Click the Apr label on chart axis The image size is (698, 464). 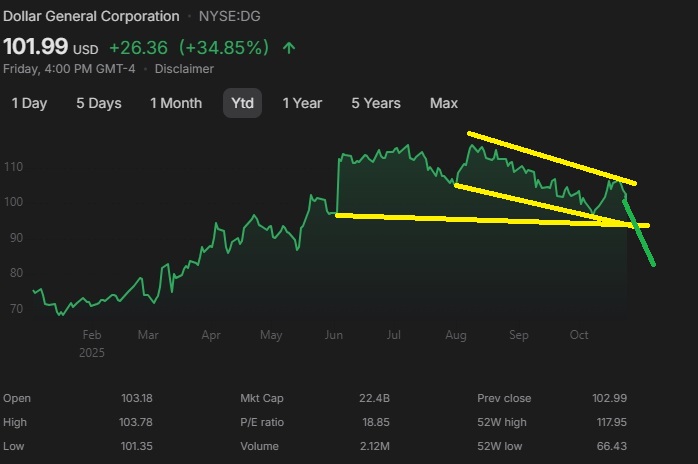point(211,335)
